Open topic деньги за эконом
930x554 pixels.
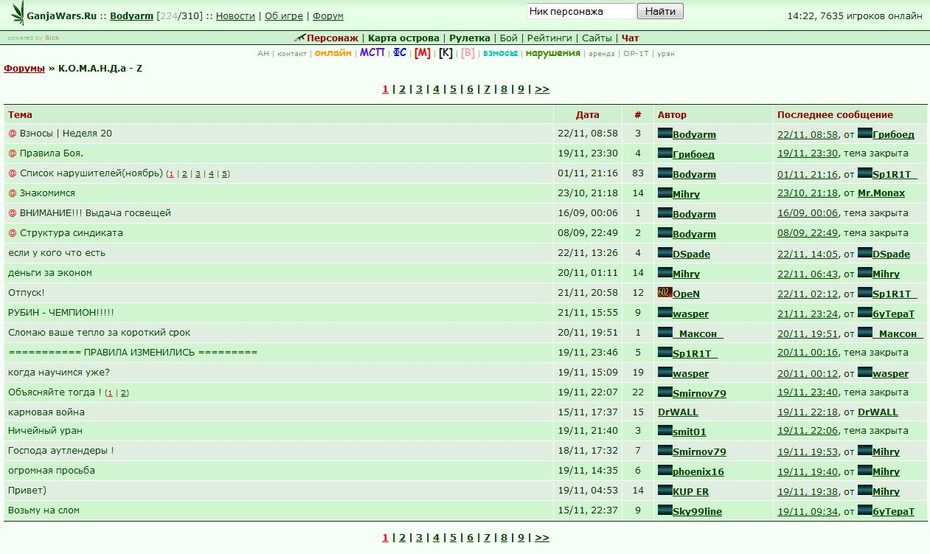[x=50, y=273]
